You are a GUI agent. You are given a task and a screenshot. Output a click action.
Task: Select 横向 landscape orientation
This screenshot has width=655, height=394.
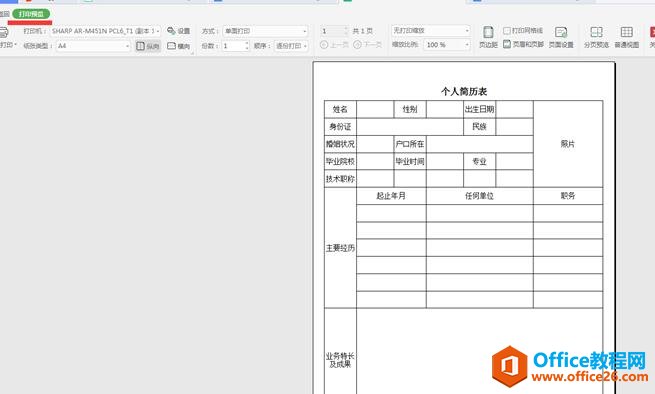(x=179, y=46)
